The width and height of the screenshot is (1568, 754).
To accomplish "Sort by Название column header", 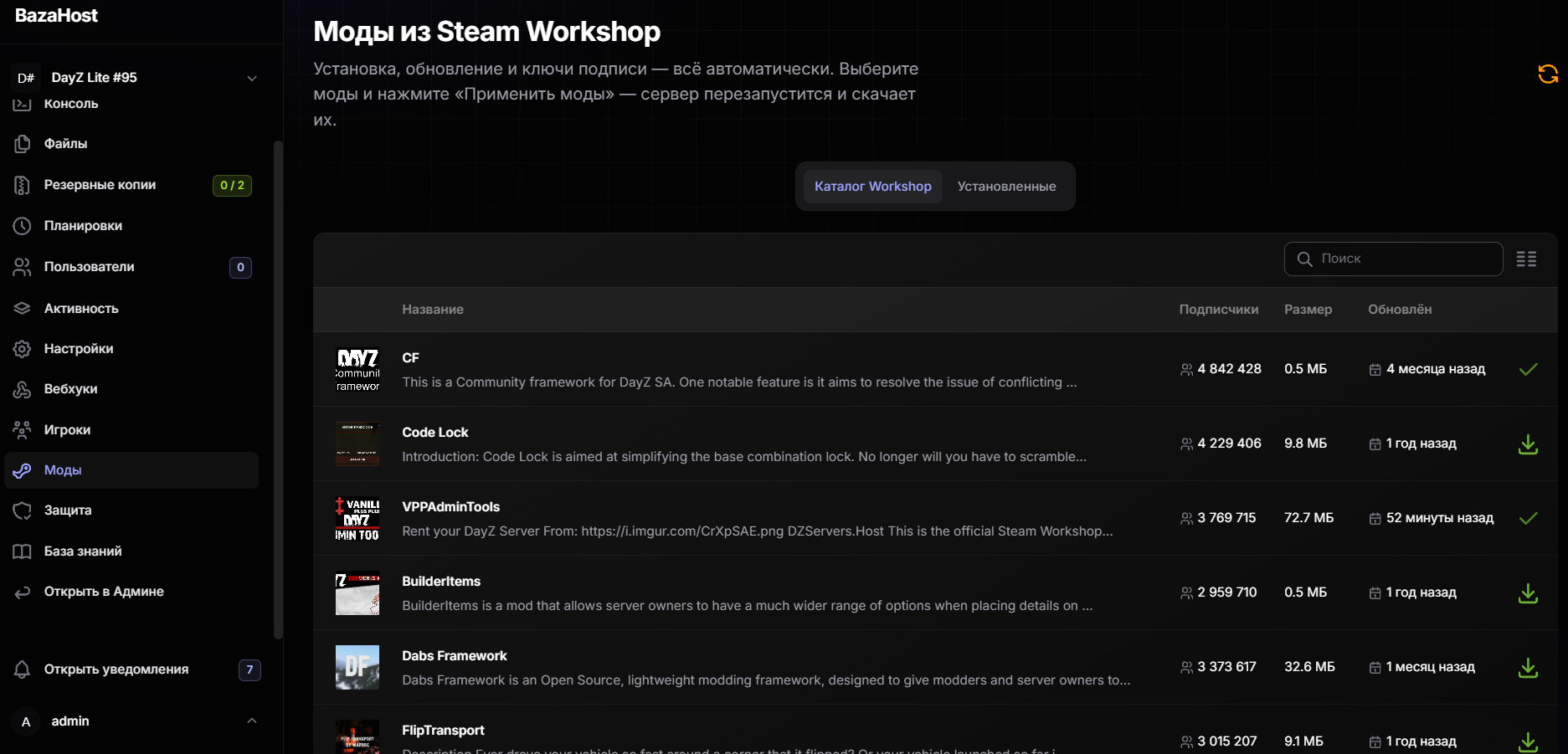I will point(433,310).
